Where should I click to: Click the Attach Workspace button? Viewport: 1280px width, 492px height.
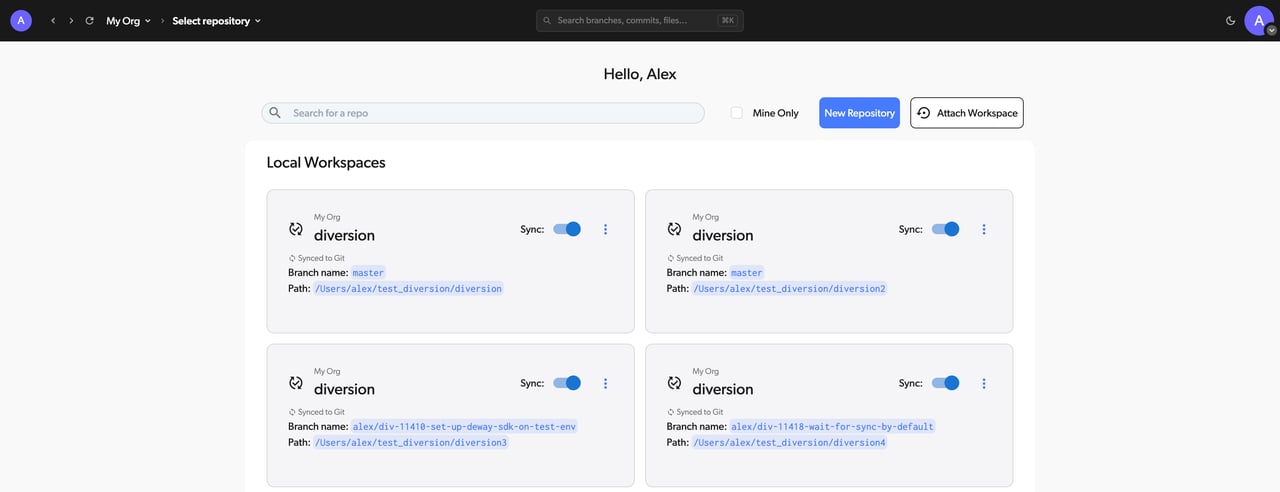point(967,113)
